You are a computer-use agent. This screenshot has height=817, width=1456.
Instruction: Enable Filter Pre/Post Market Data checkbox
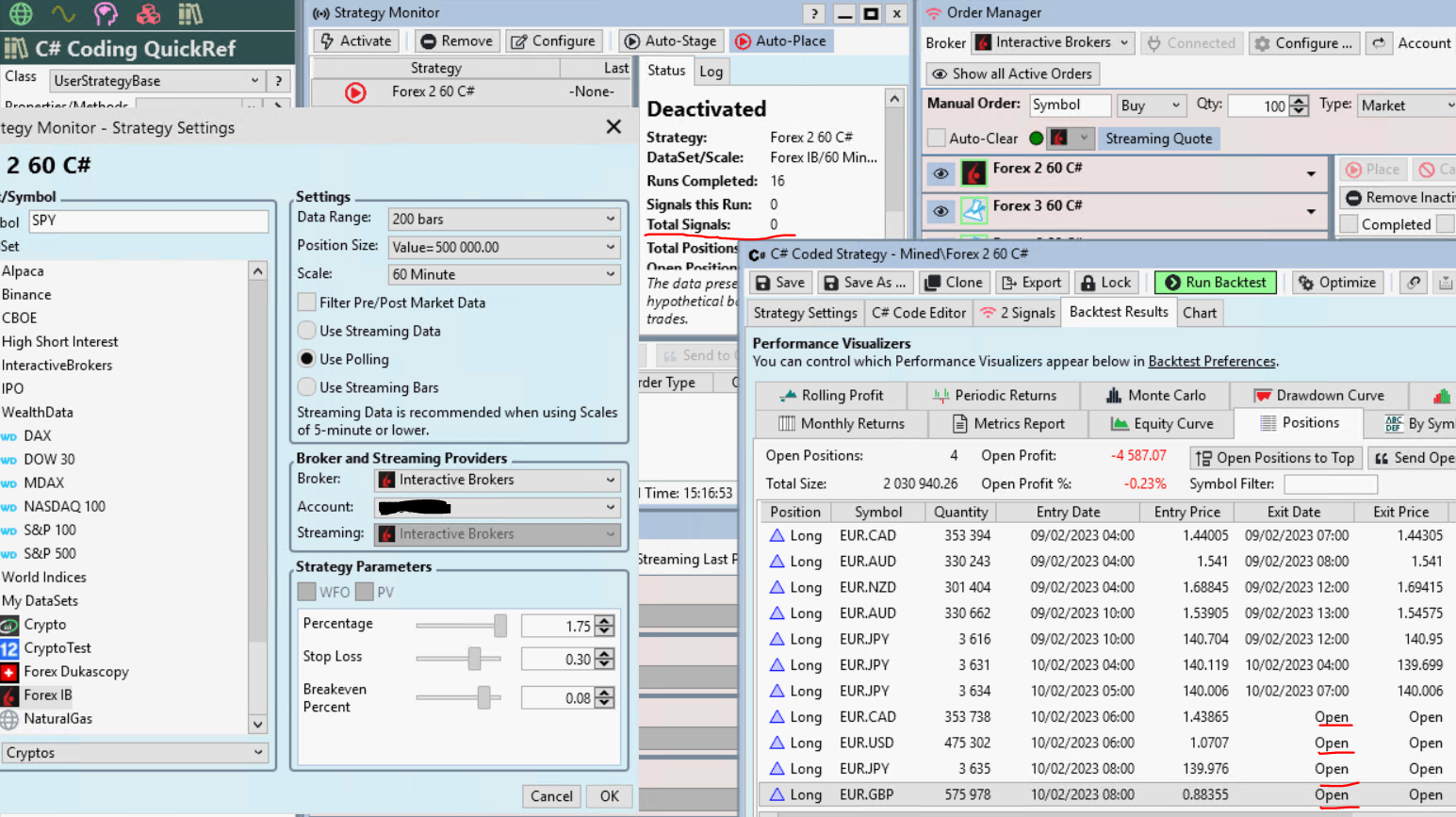pos(306,302)
